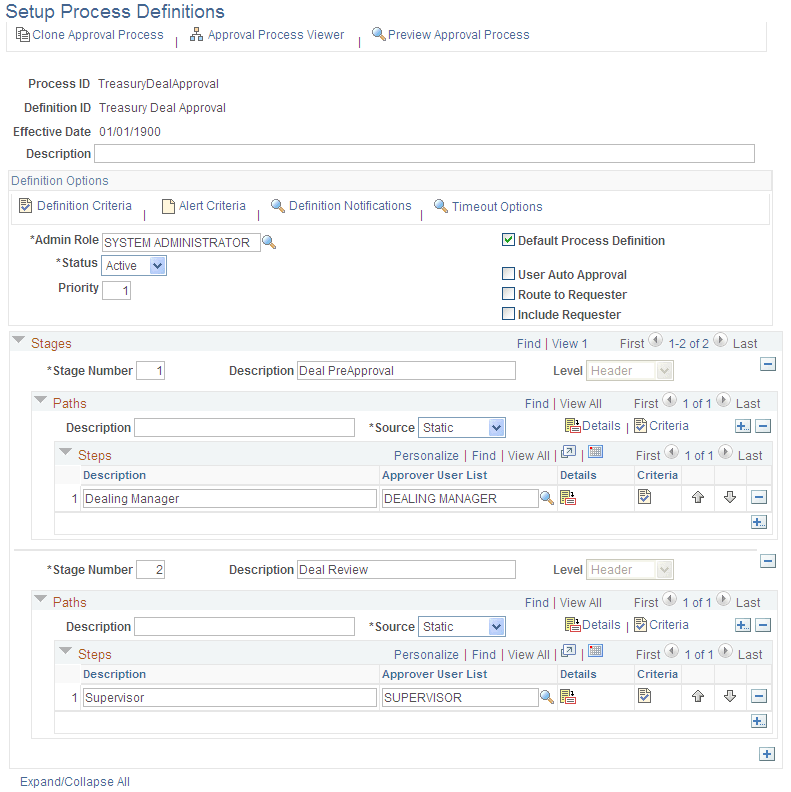
Task: Click the Dealing Manager step description field
Action: 230,499
